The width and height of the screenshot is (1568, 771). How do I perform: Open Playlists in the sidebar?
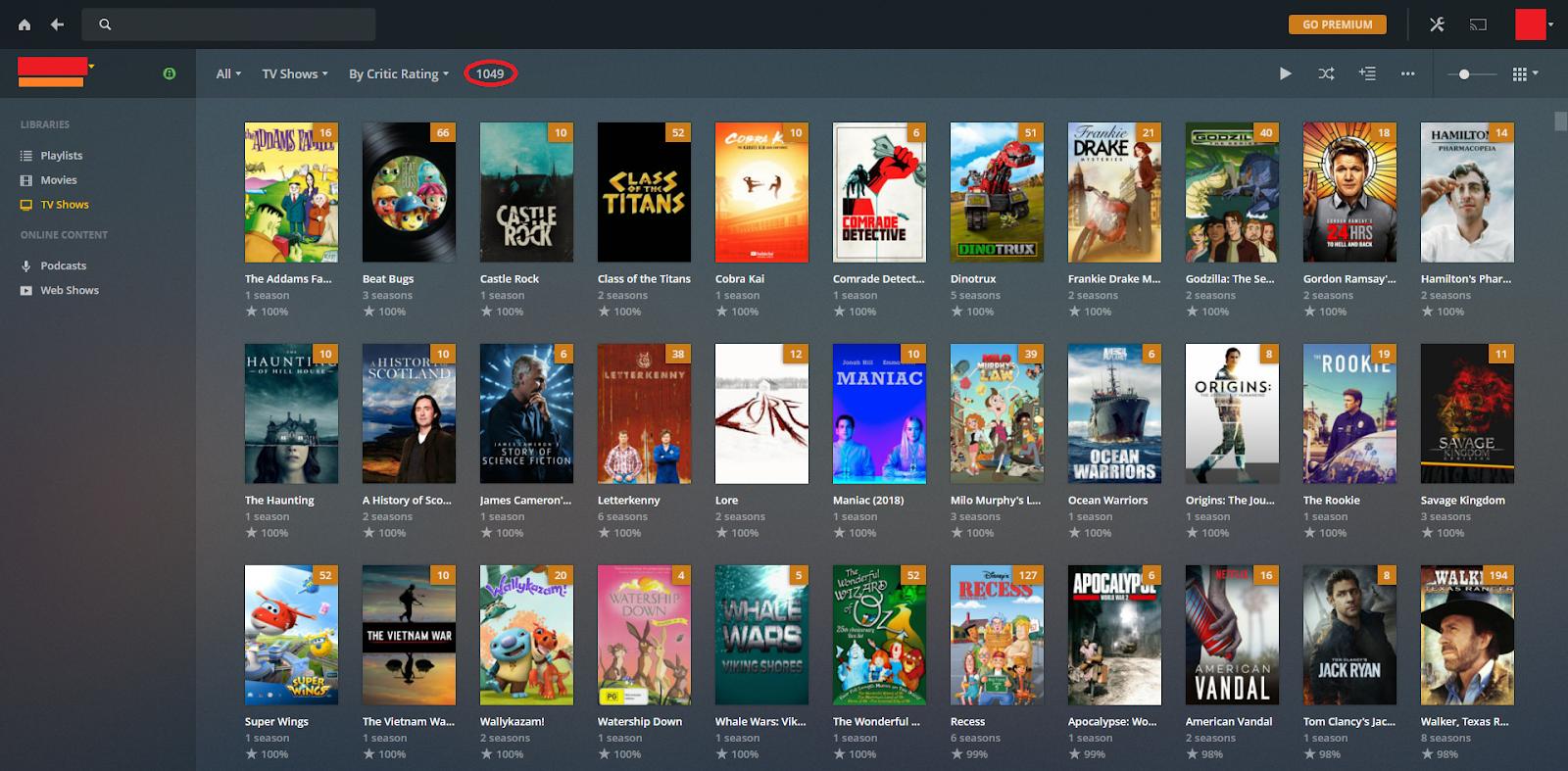(x=61, y=156)
